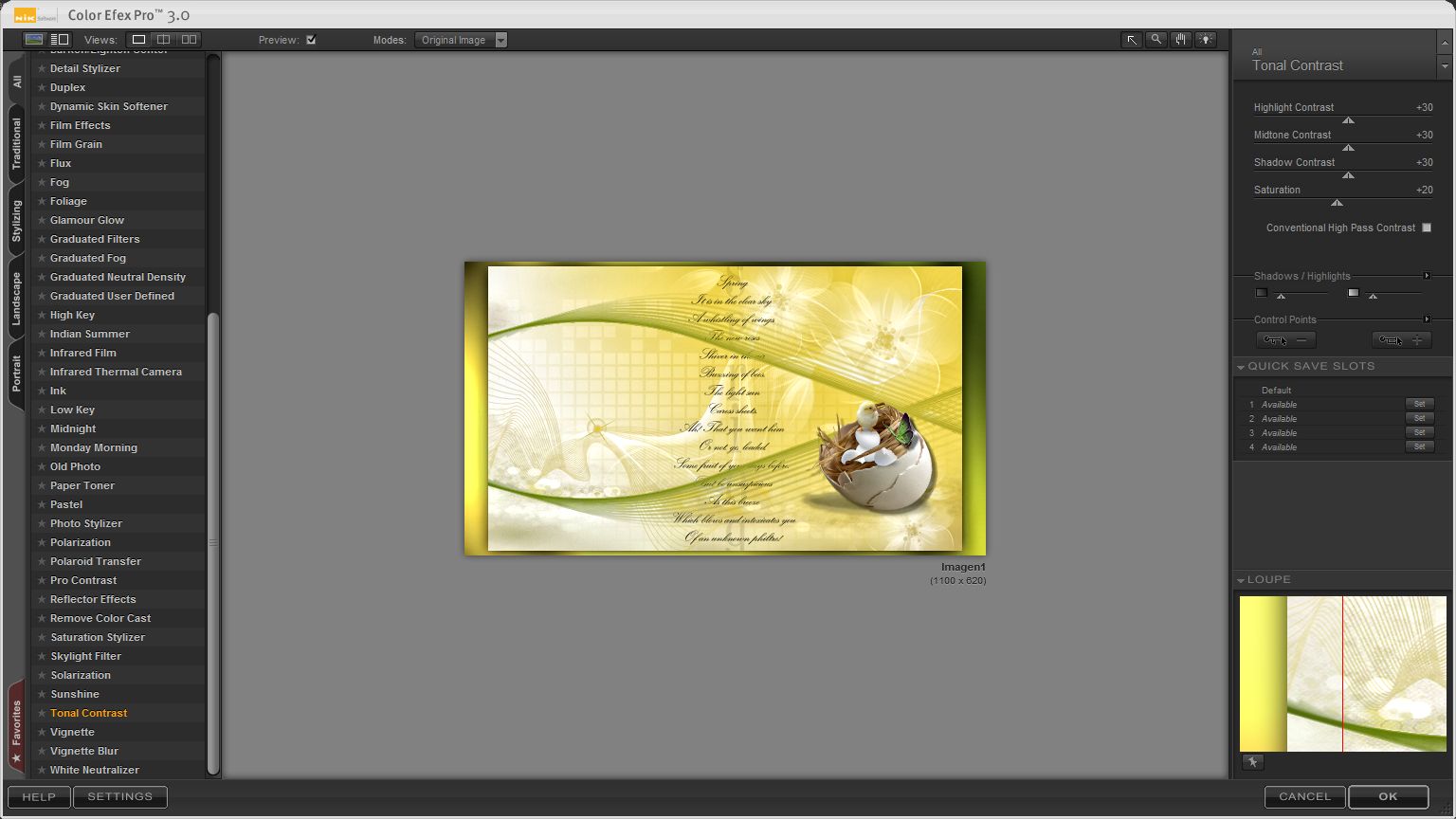Click the Tonal Contrast panel down arrow
The image size is (1456, 819).
pyautogui.click(x=1445, y=67)
